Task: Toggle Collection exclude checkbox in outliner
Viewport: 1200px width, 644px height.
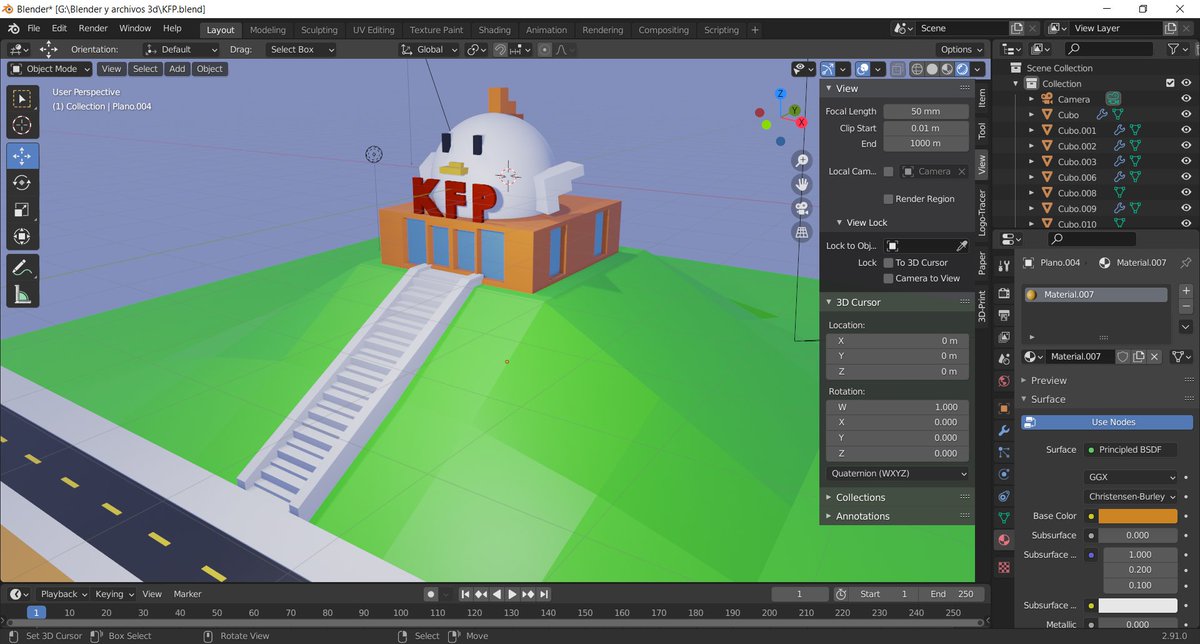Action: [x=1170, y=84]
